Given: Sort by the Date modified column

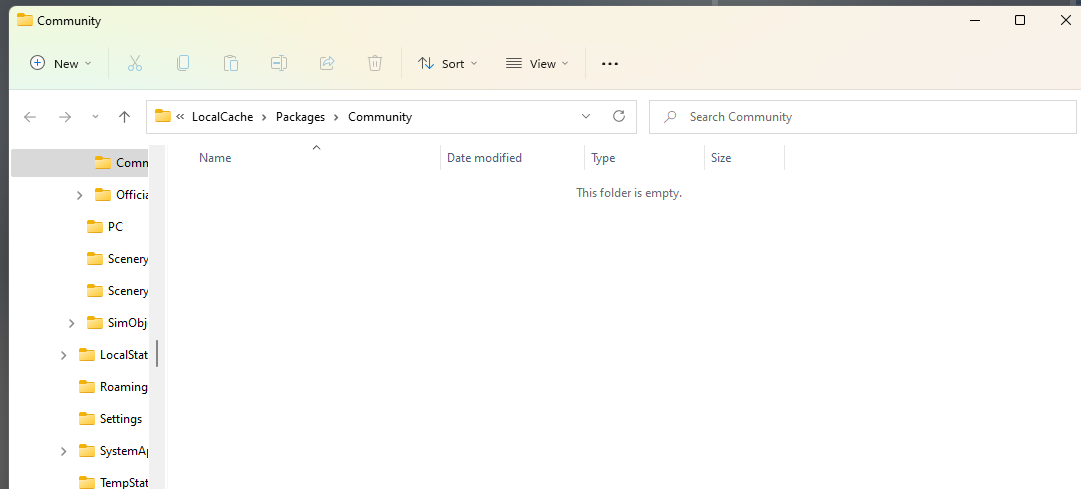Looking at the screenshot, I should pyautogui.click(x=484, y=158).
